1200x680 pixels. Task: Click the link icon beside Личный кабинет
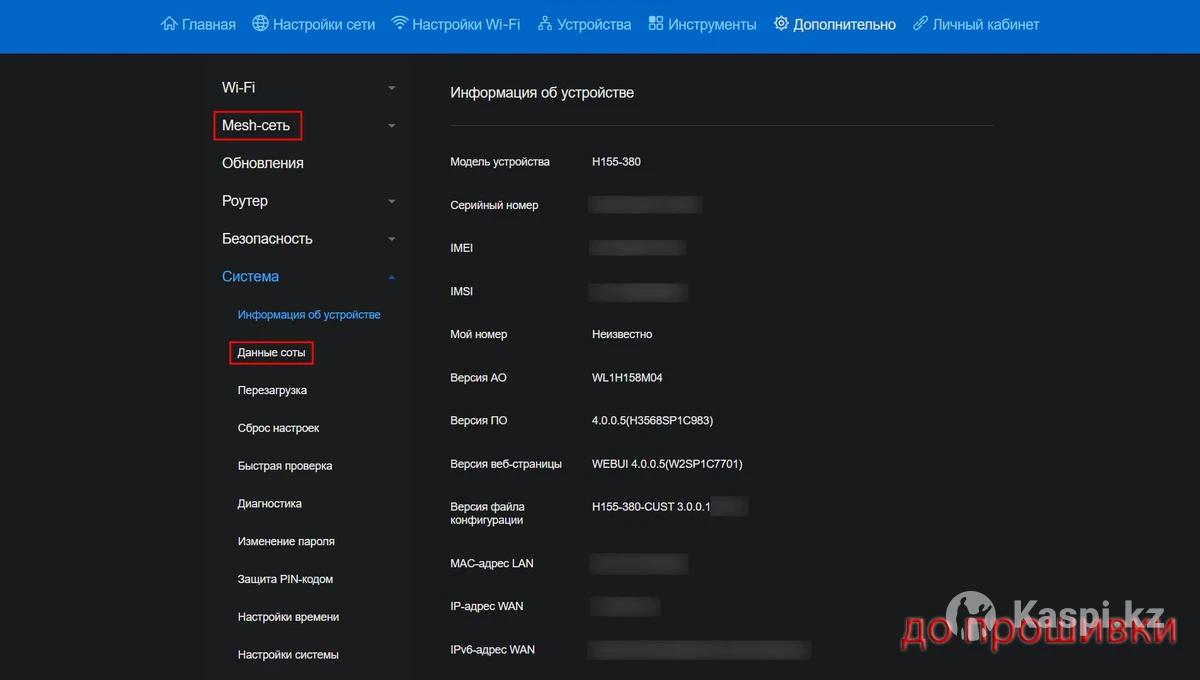pos(920,24)
